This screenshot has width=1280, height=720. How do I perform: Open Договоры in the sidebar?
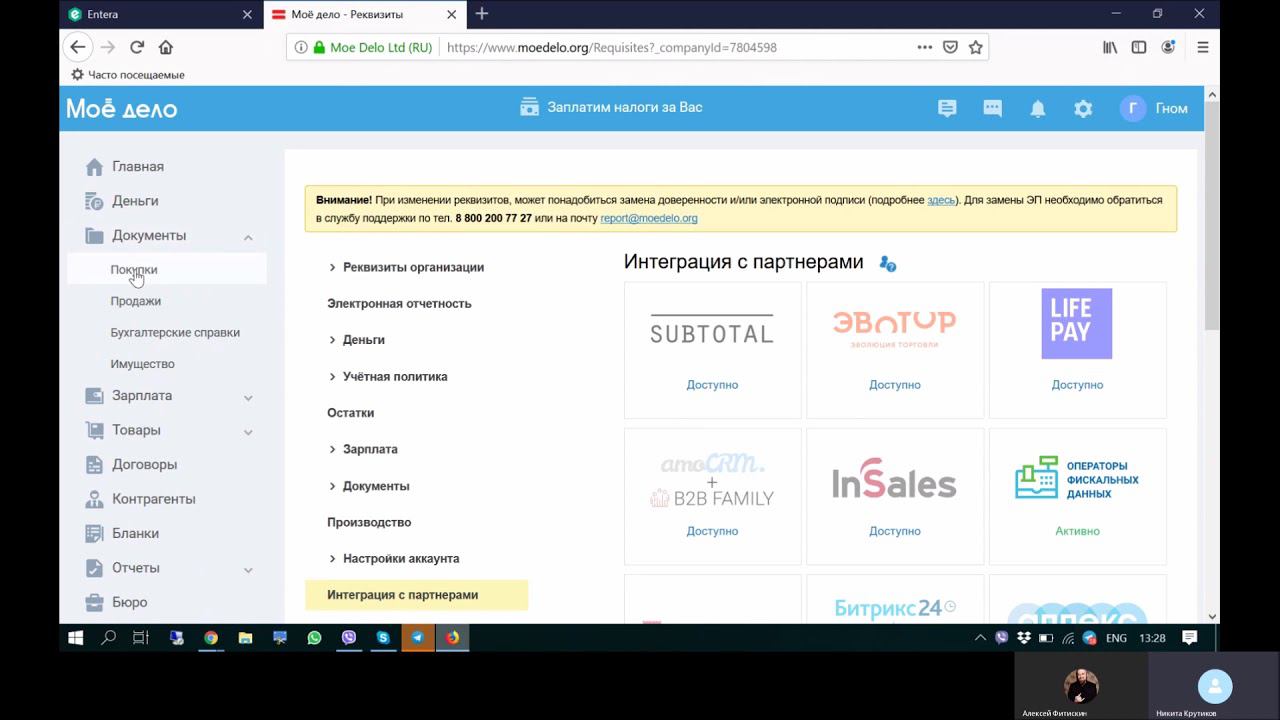click(x=144, y=465)
